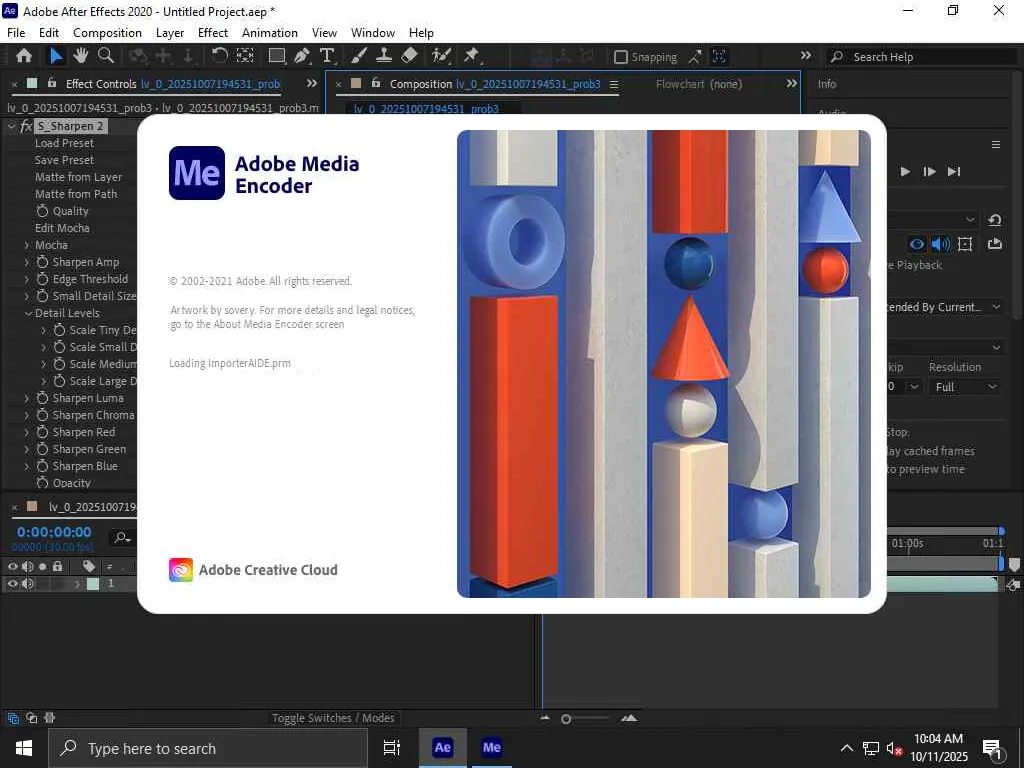Image resolution: width=1024 pixels, height=768 pixels.
Task: Toggle Quality stopwatch keyframing
Action: [x=42, y=211]
